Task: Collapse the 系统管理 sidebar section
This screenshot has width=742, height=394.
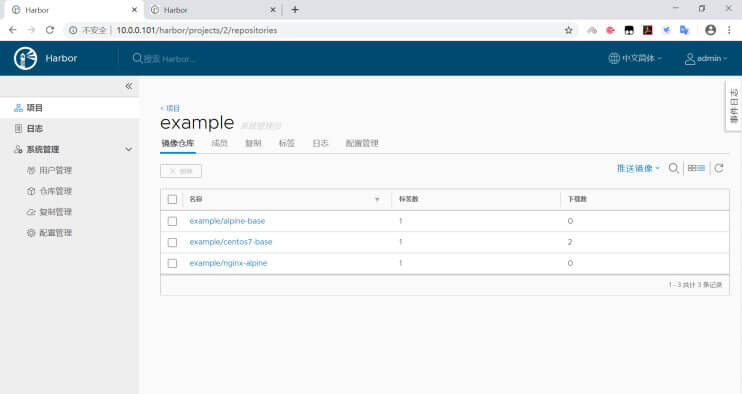Action: coord(129,149)
